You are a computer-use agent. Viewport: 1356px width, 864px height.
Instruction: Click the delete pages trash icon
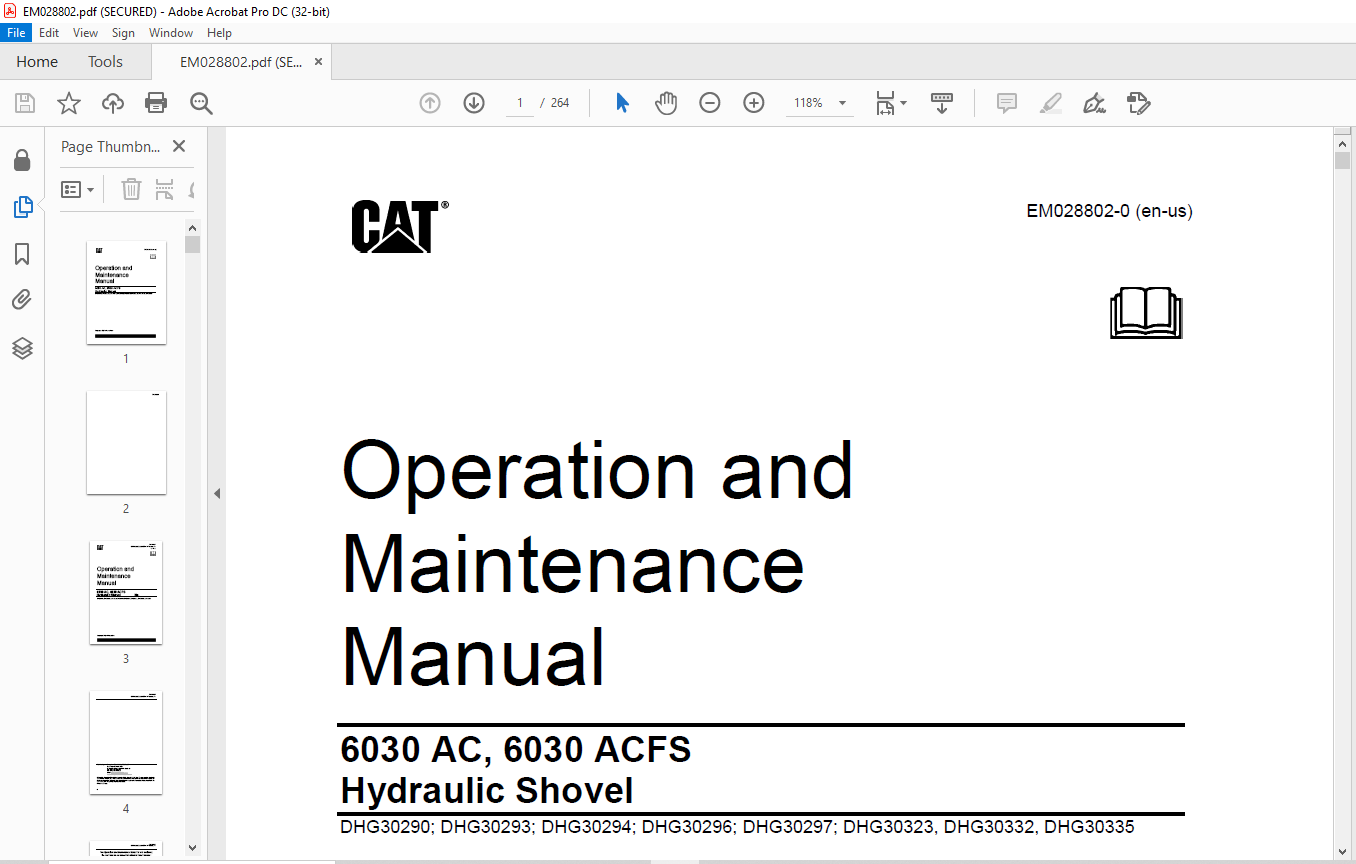(x=131, y=189)
